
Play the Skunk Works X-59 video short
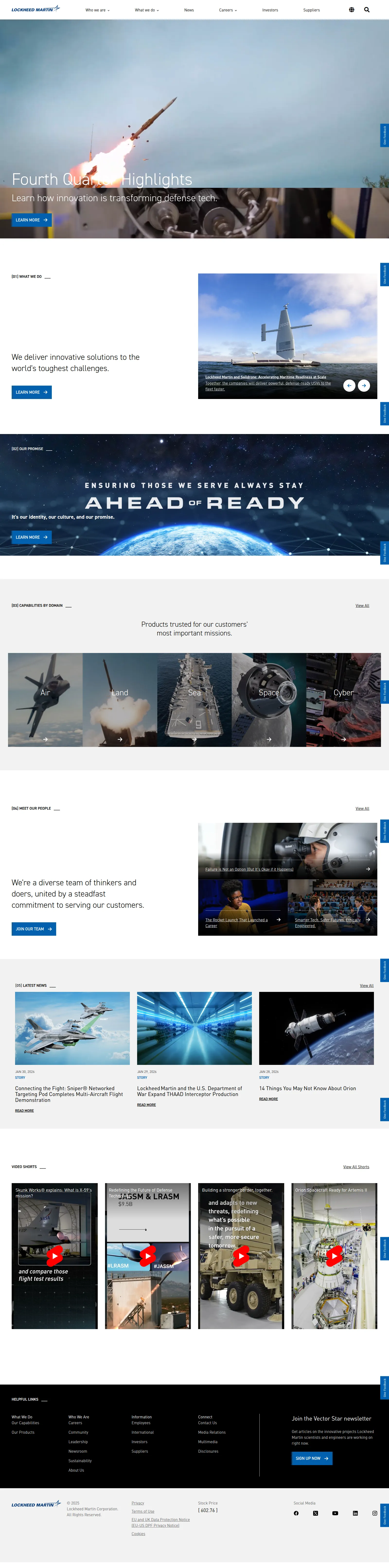55,1256
